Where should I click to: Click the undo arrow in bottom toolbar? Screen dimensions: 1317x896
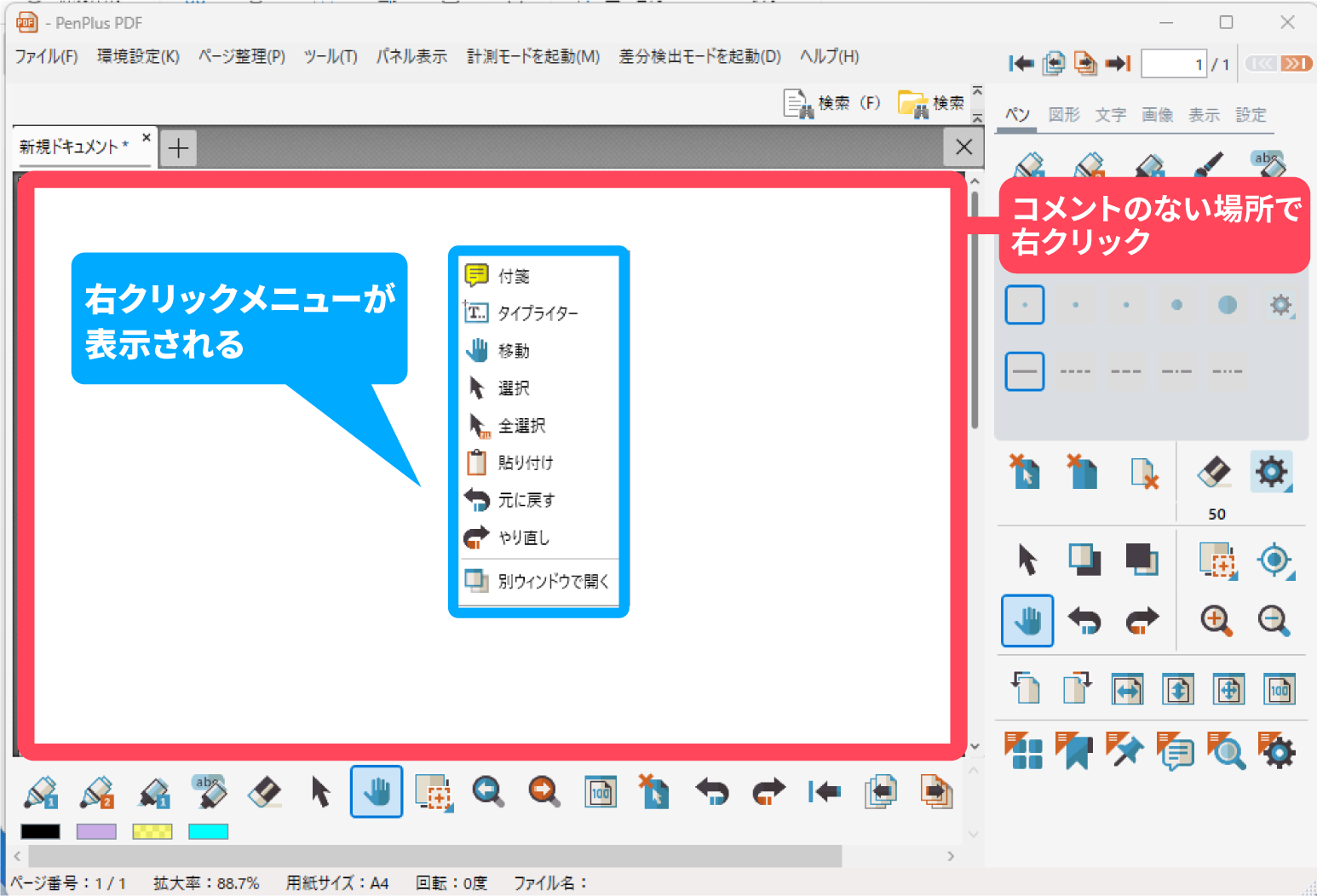tap(712, 792)
